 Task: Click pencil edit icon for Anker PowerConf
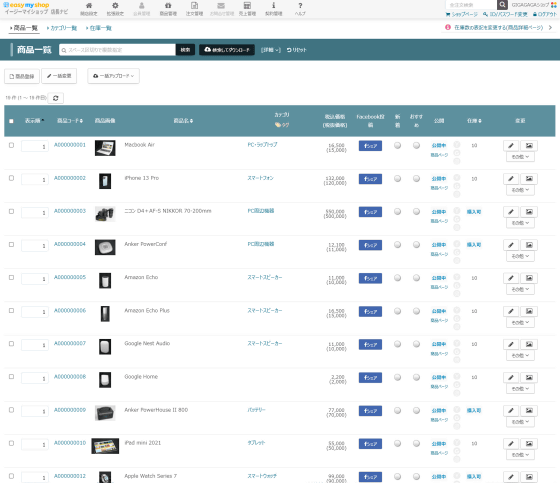pos(511,245)
